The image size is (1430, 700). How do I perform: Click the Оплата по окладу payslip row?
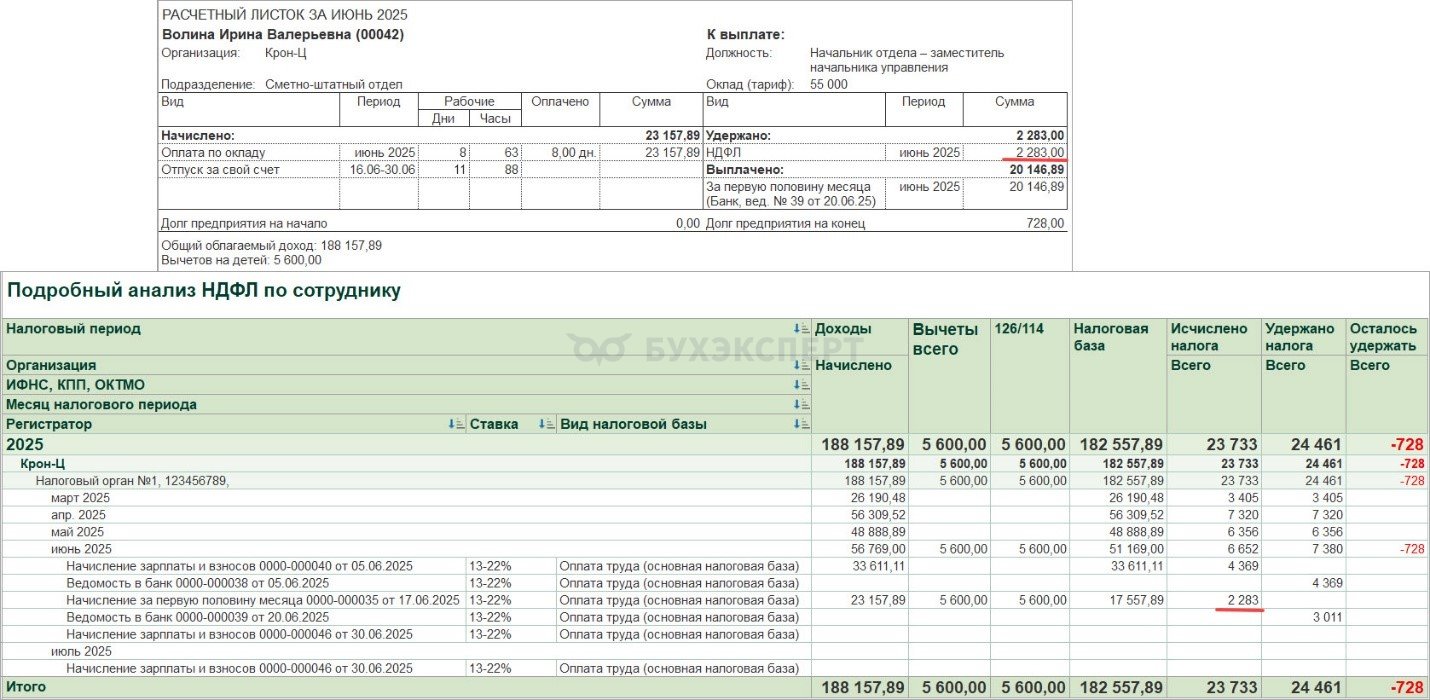[x=431, y=153]
